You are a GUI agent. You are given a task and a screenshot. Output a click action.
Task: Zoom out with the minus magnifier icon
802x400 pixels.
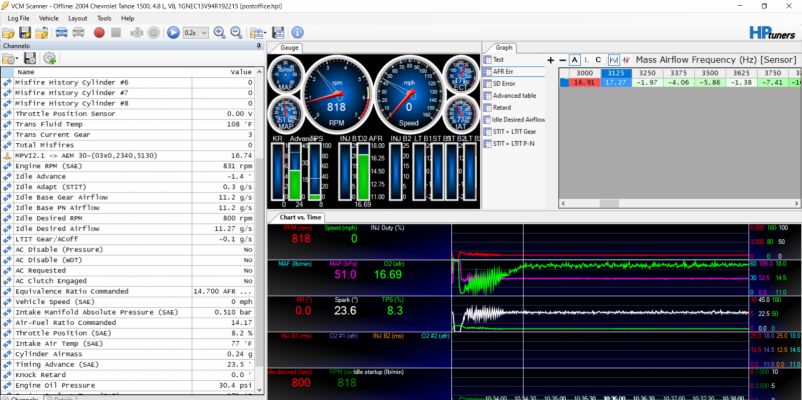pyautogui.click(x=236, y=33)
